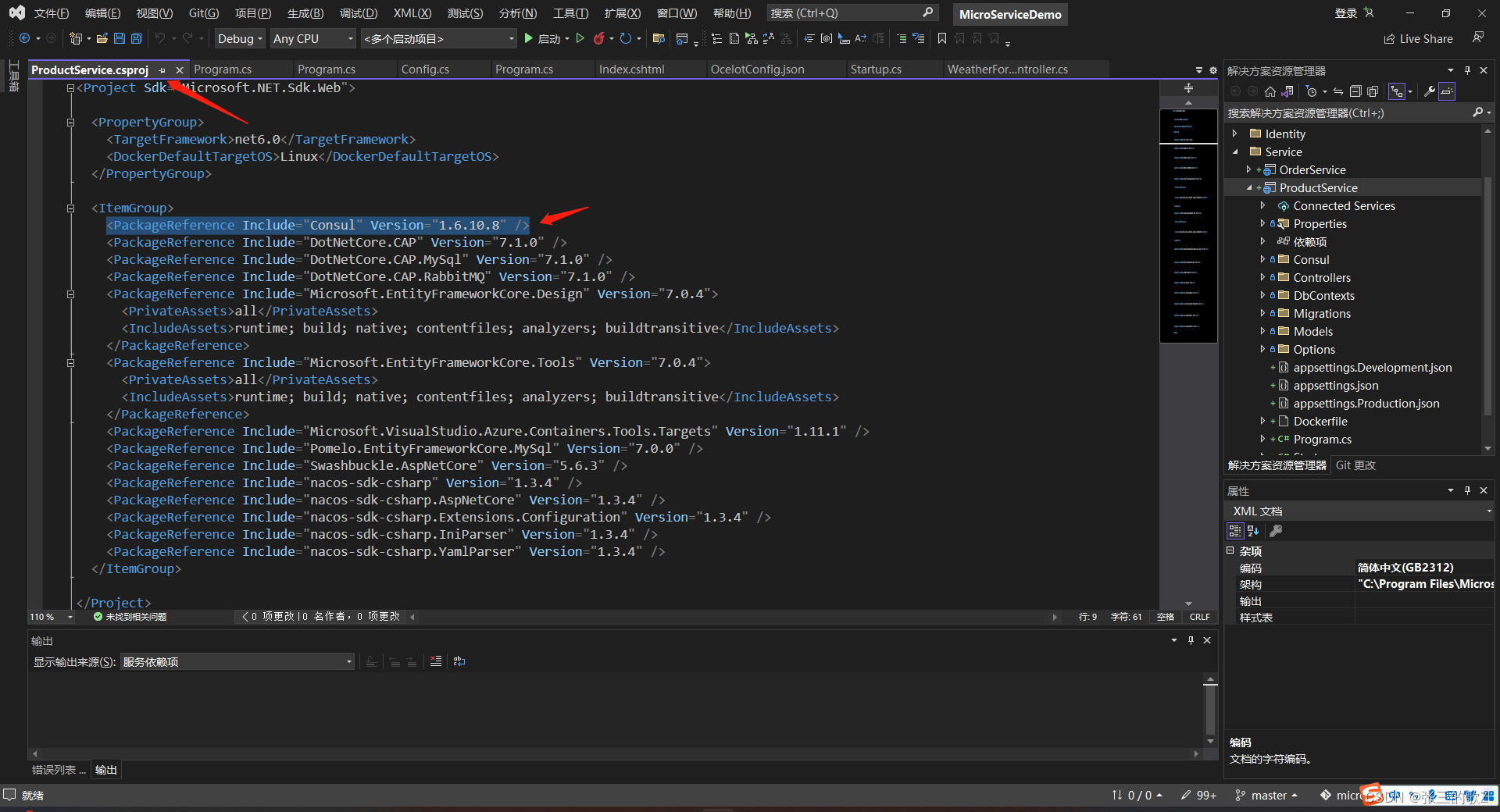This screenshot has height=812, width=1500.
Task: Toggle Preview Selected Items in Solution Explorer
Action: tap(1447, 91)
